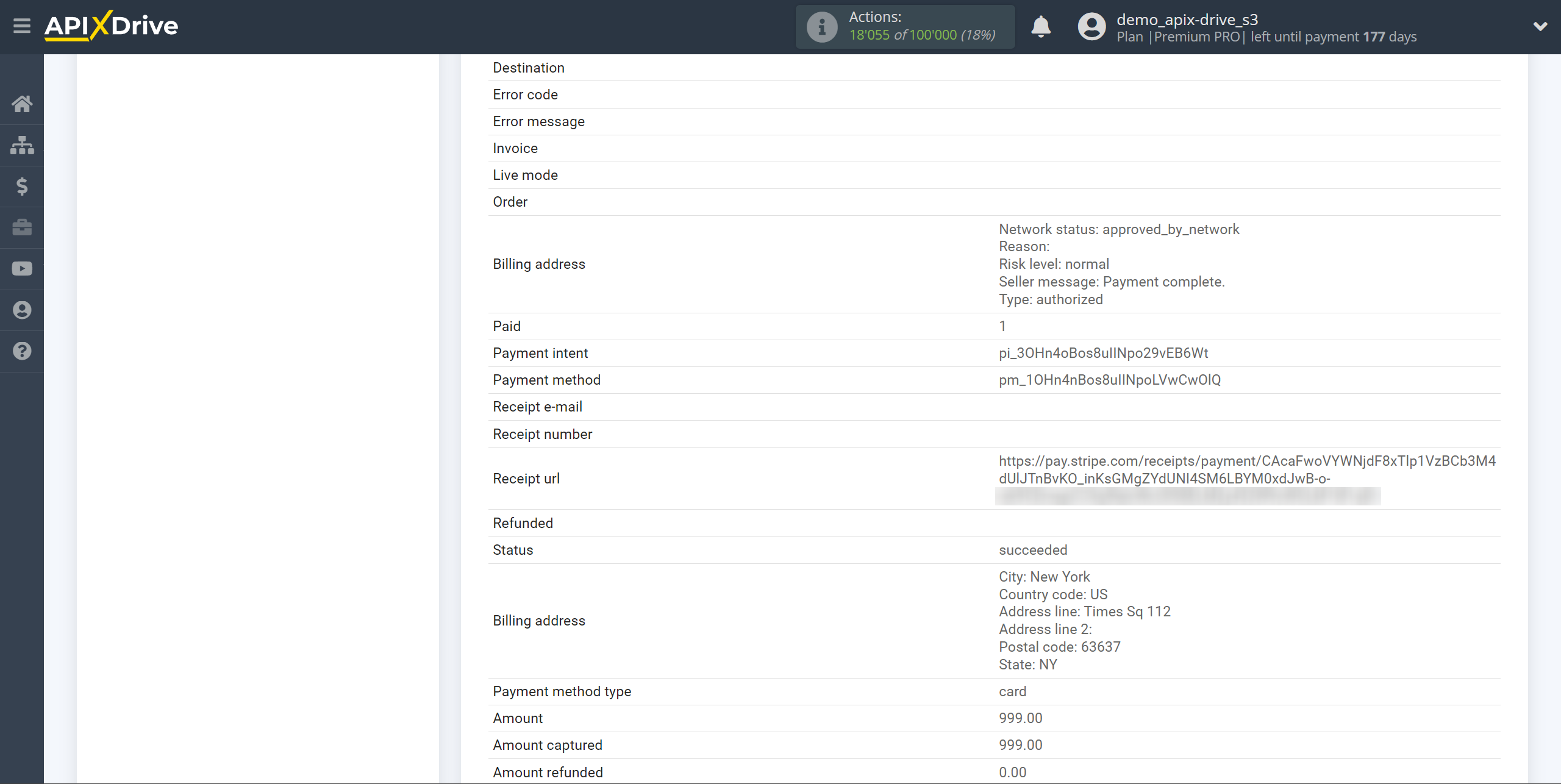Click the Paid value '1'

tap(1002, 326)
